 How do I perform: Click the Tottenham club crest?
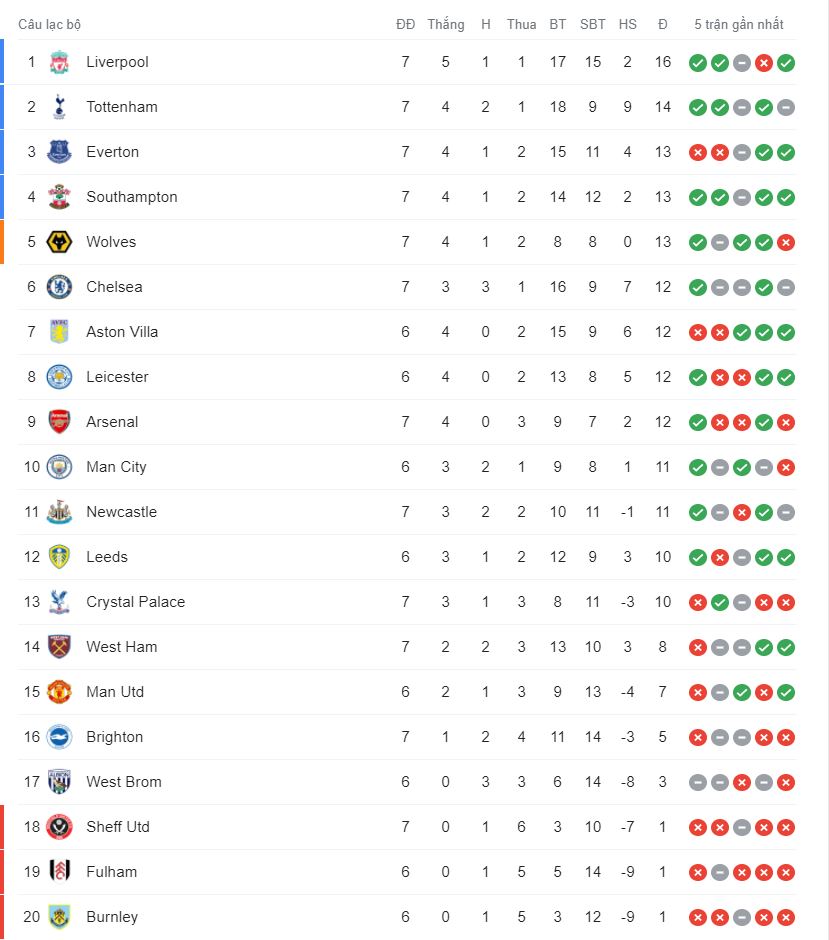(x=59, y=107)
